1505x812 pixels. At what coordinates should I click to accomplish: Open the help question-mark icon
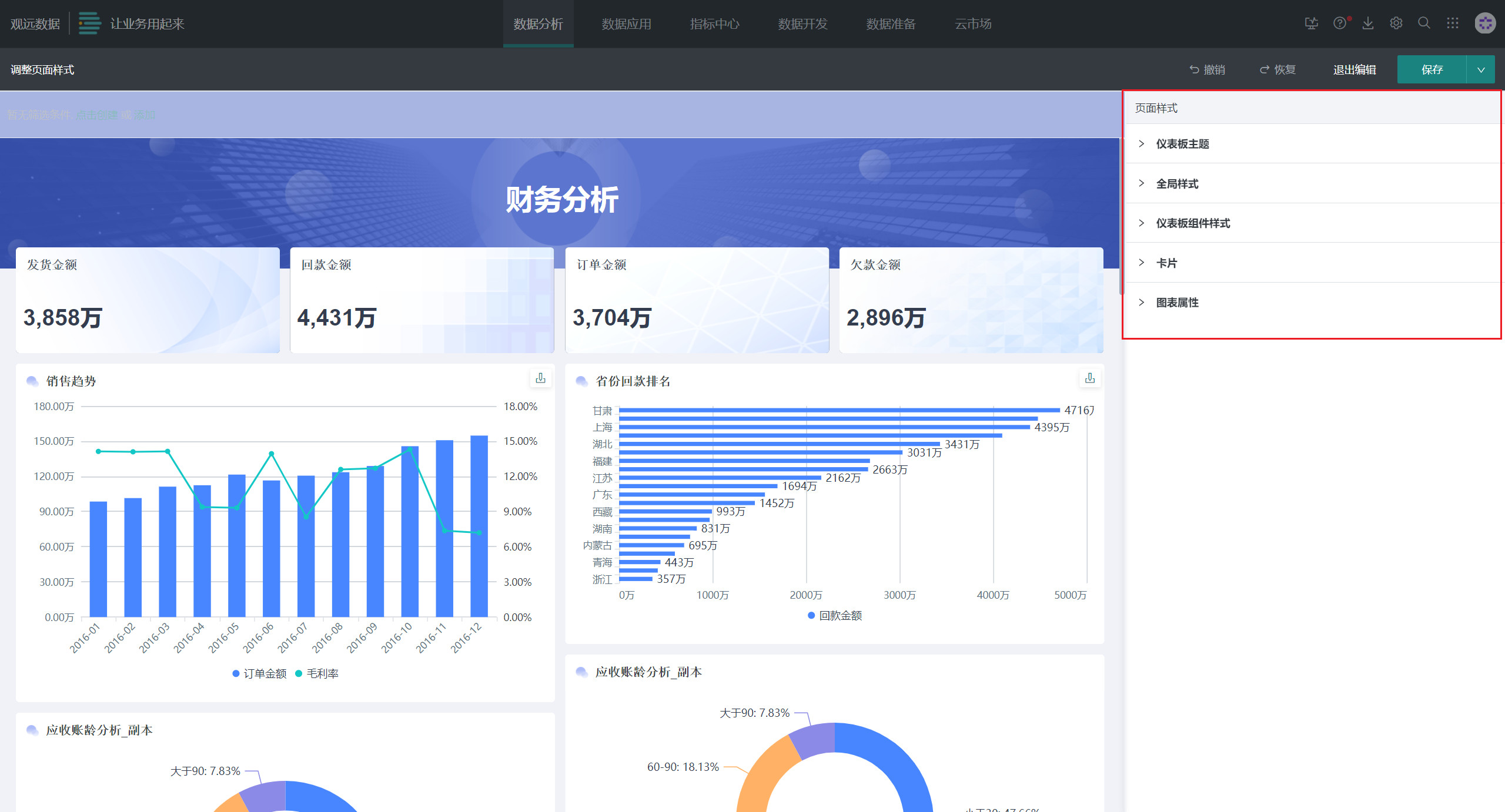pyautogui.click(x=1339, y=24)
